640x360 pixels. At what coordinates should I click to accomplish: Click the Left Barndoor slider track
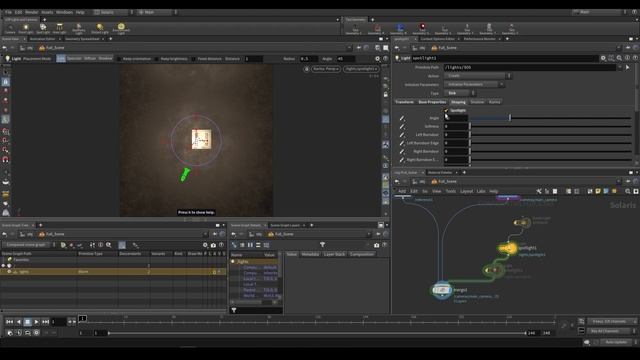point(551,135)
